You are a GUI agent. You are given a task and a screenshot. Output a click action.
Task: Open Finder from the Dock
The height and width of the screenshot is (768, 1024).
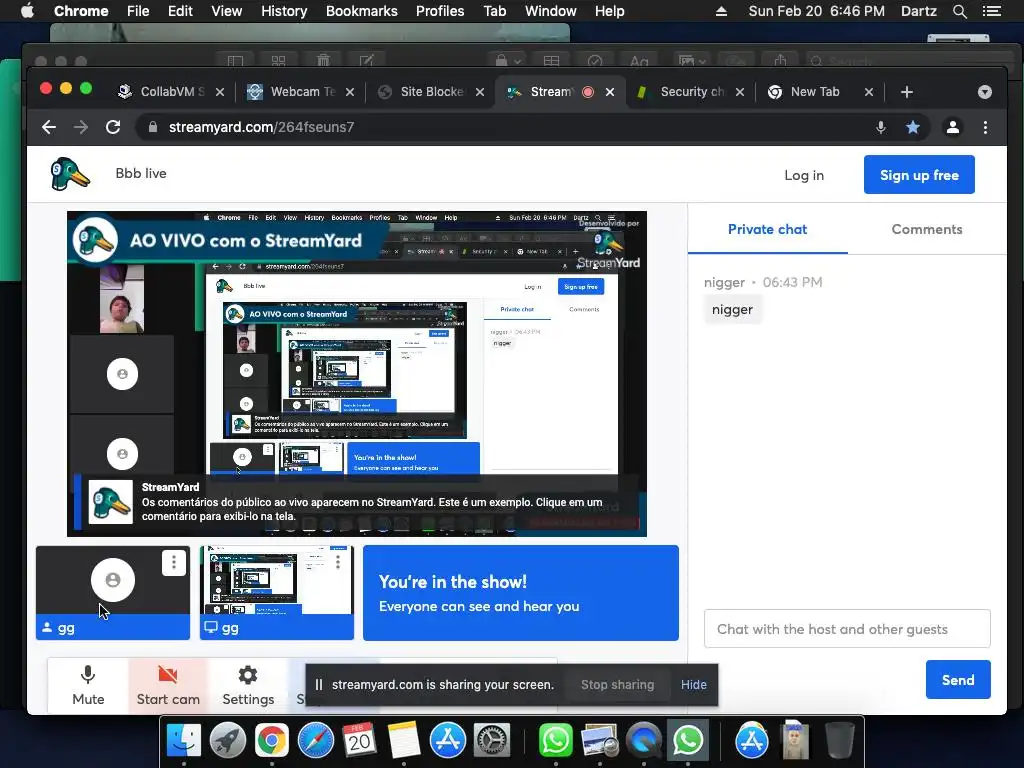click(184, 741)
